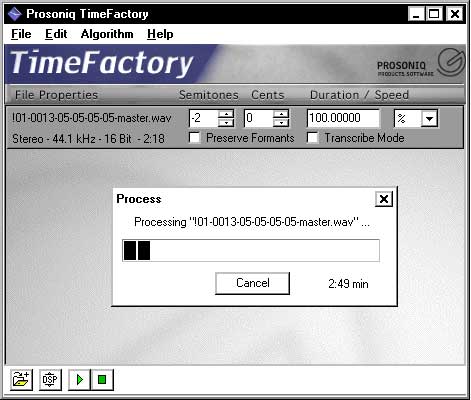Image resolution: width=471 pixels, height=400 pixels.
Task: Decrease semitones with the down arrow
Action: [x=226, y=123]
